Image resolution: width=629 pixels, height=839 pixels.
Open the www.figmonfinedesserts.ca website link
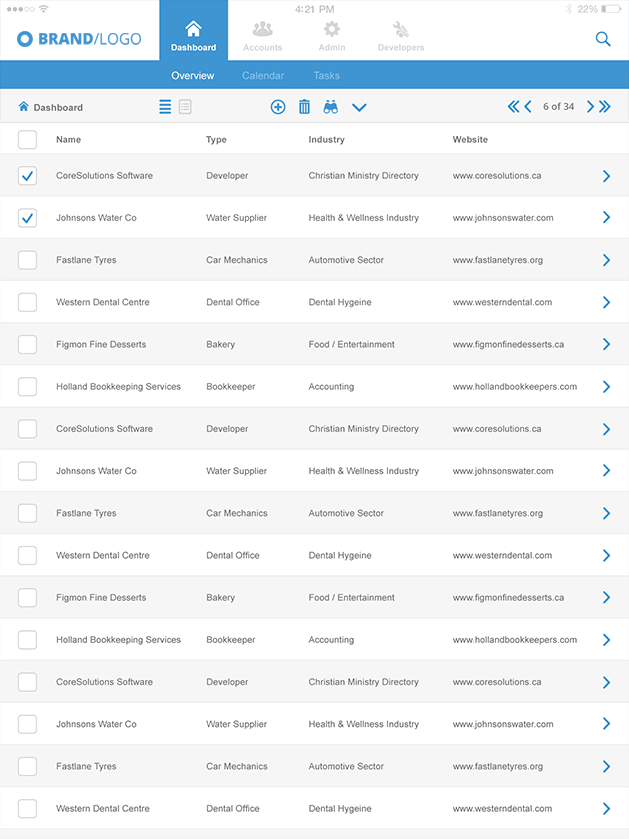coord(508,345)
